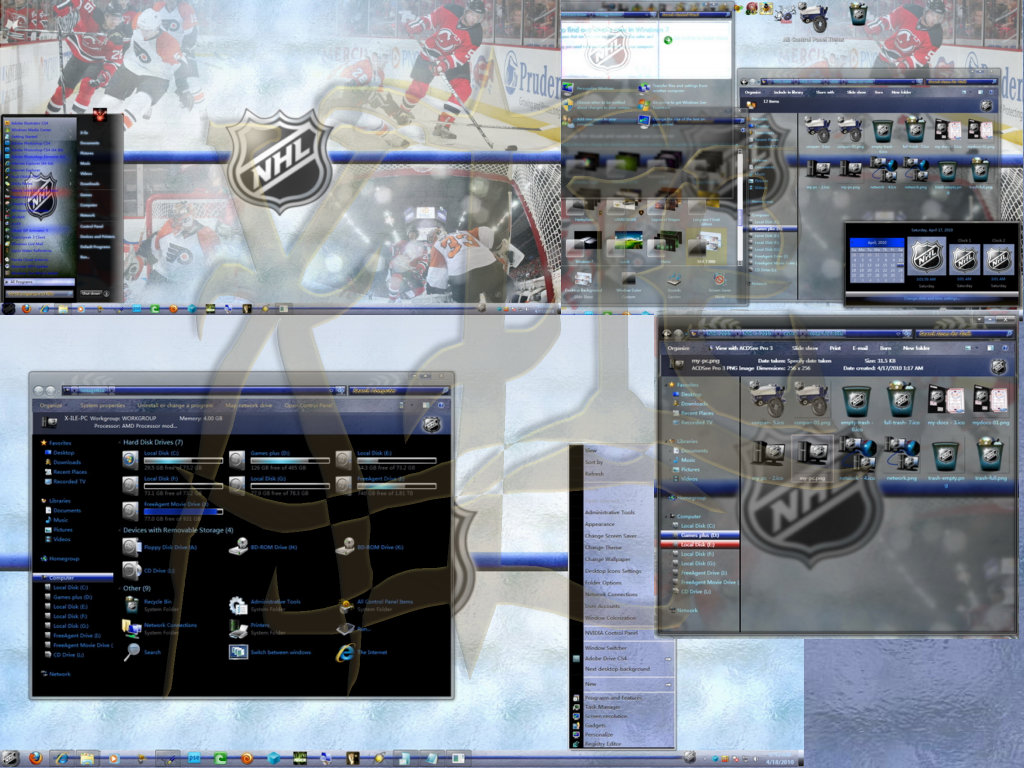
Task: Open Local Disk (C:) drive icon in Computer window
Action: pos(131,460)
